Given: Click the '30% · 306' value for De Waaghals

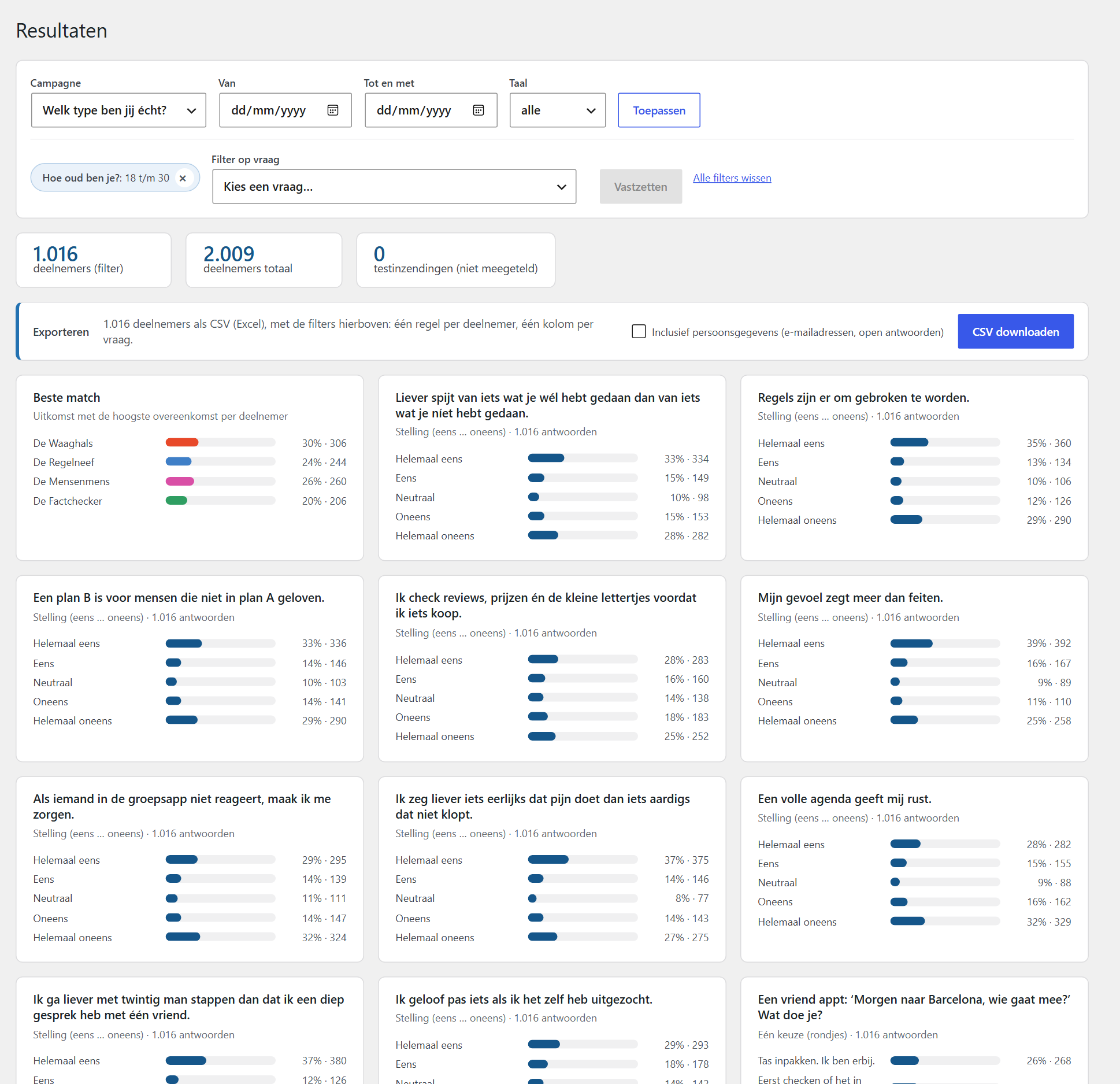Looking at the screenshot, I should tap(324, 443).
